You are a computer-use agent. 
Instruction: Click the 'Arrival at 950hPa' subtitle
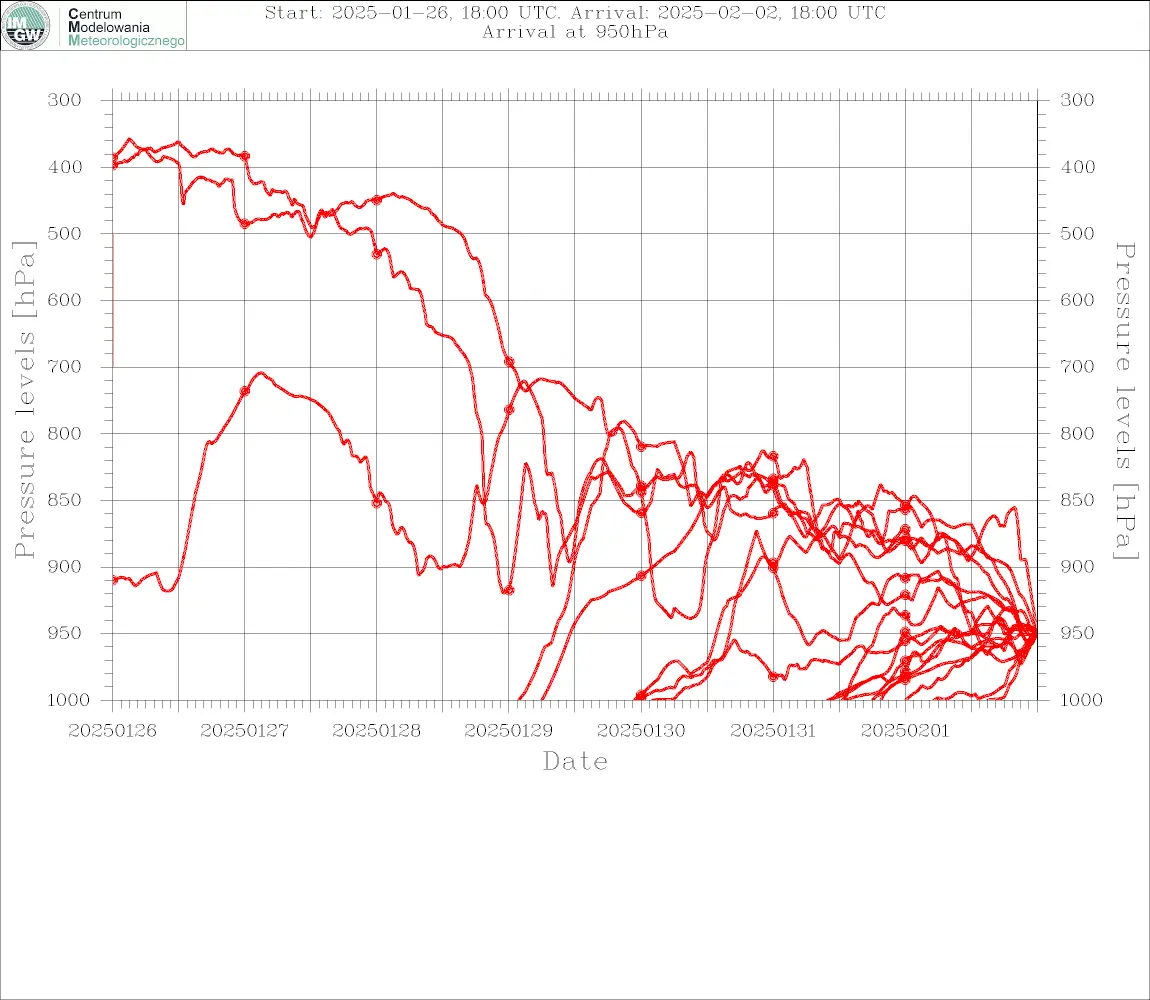click(x=575, y=32)
